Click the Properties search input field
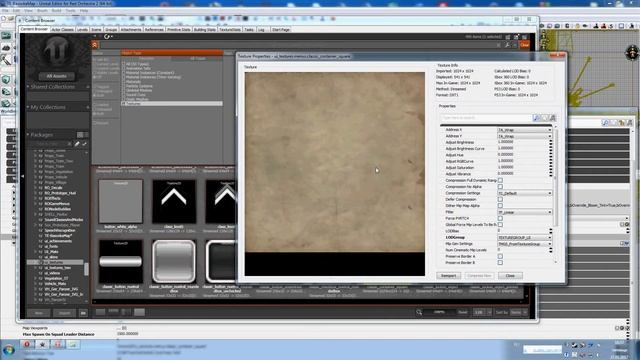 point(486,118)
